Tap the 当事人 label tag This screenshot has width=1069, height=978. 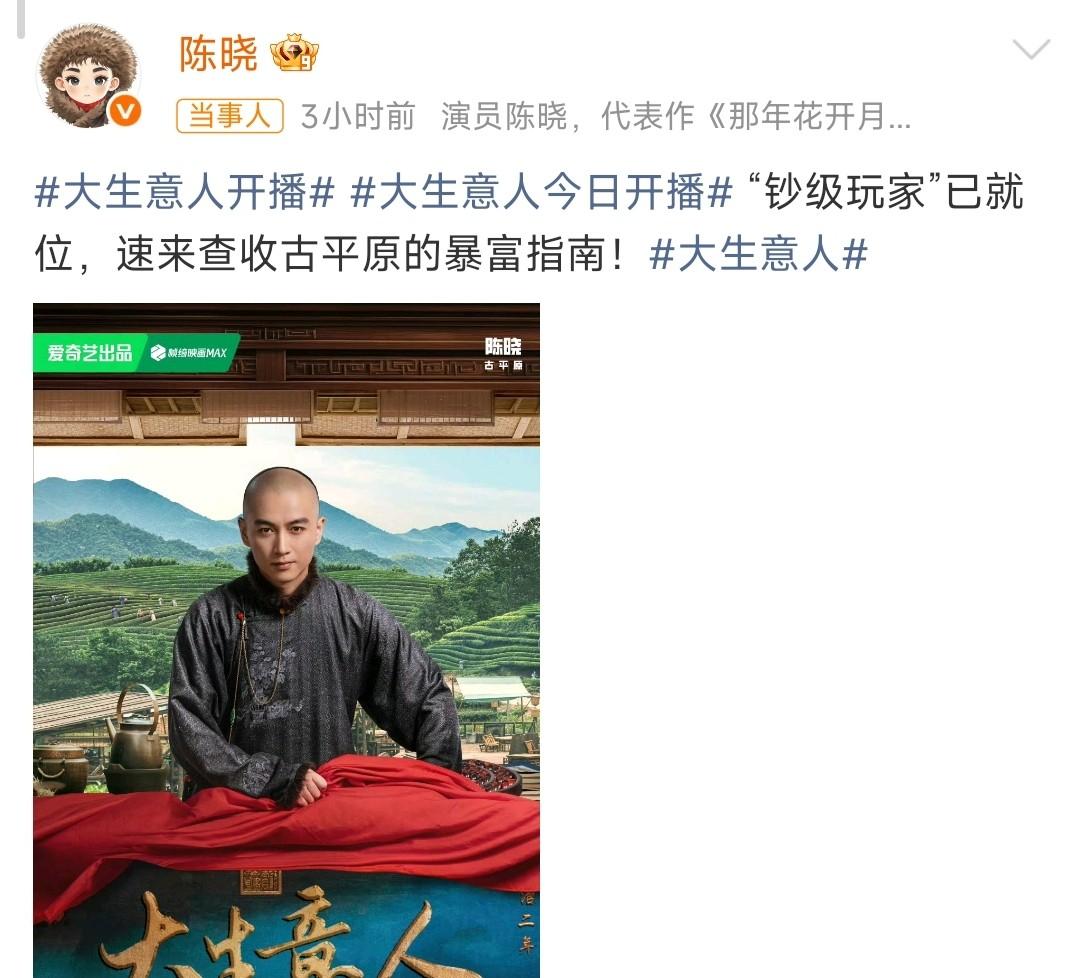[230, 116]
